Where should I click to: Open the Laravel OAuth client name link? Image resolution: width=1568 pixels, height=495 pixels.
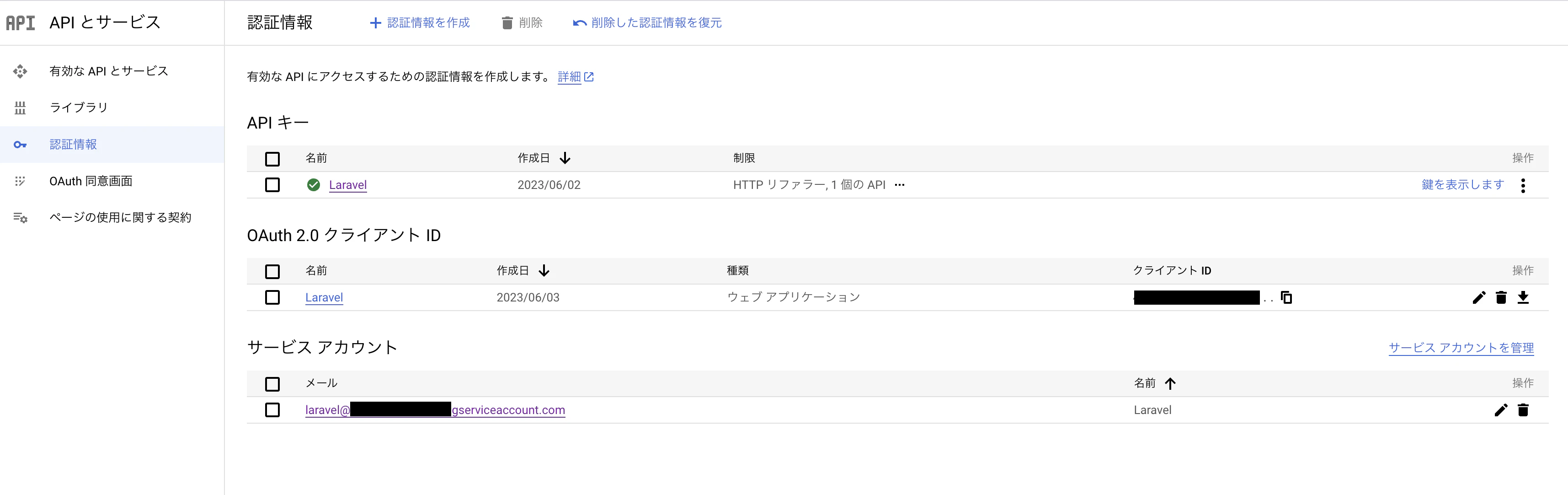(x=324, y=298)
